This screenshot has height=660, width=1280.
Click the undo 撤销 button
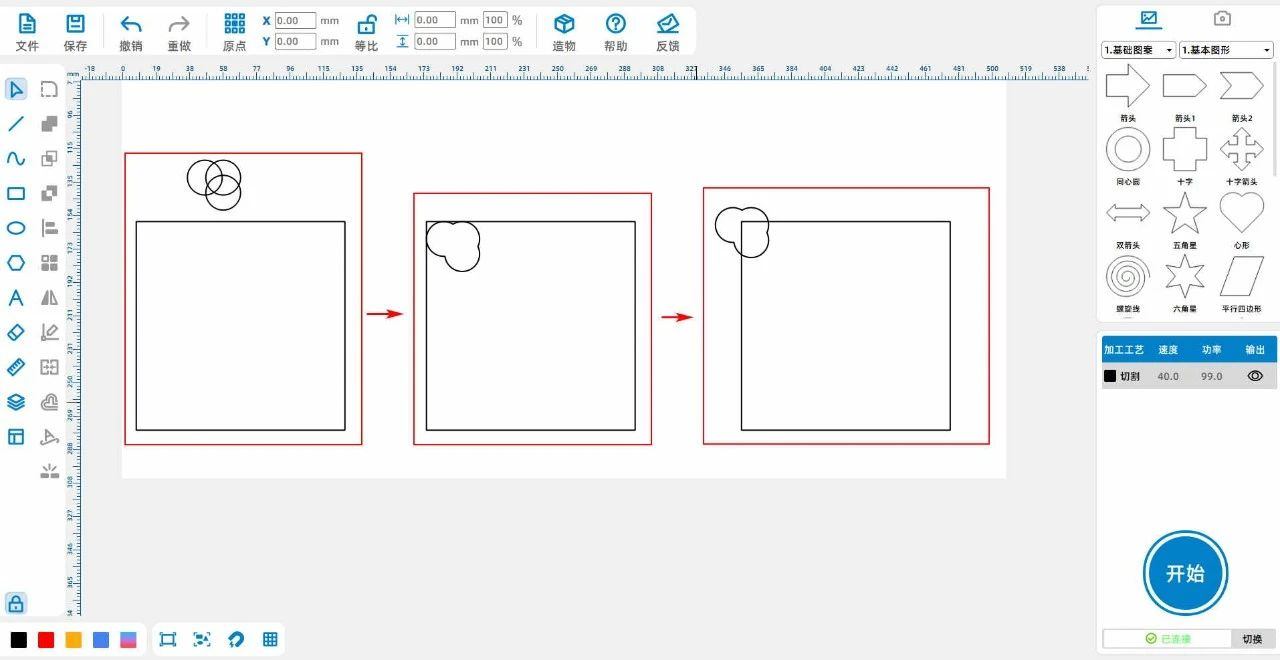tap(130, 32)
